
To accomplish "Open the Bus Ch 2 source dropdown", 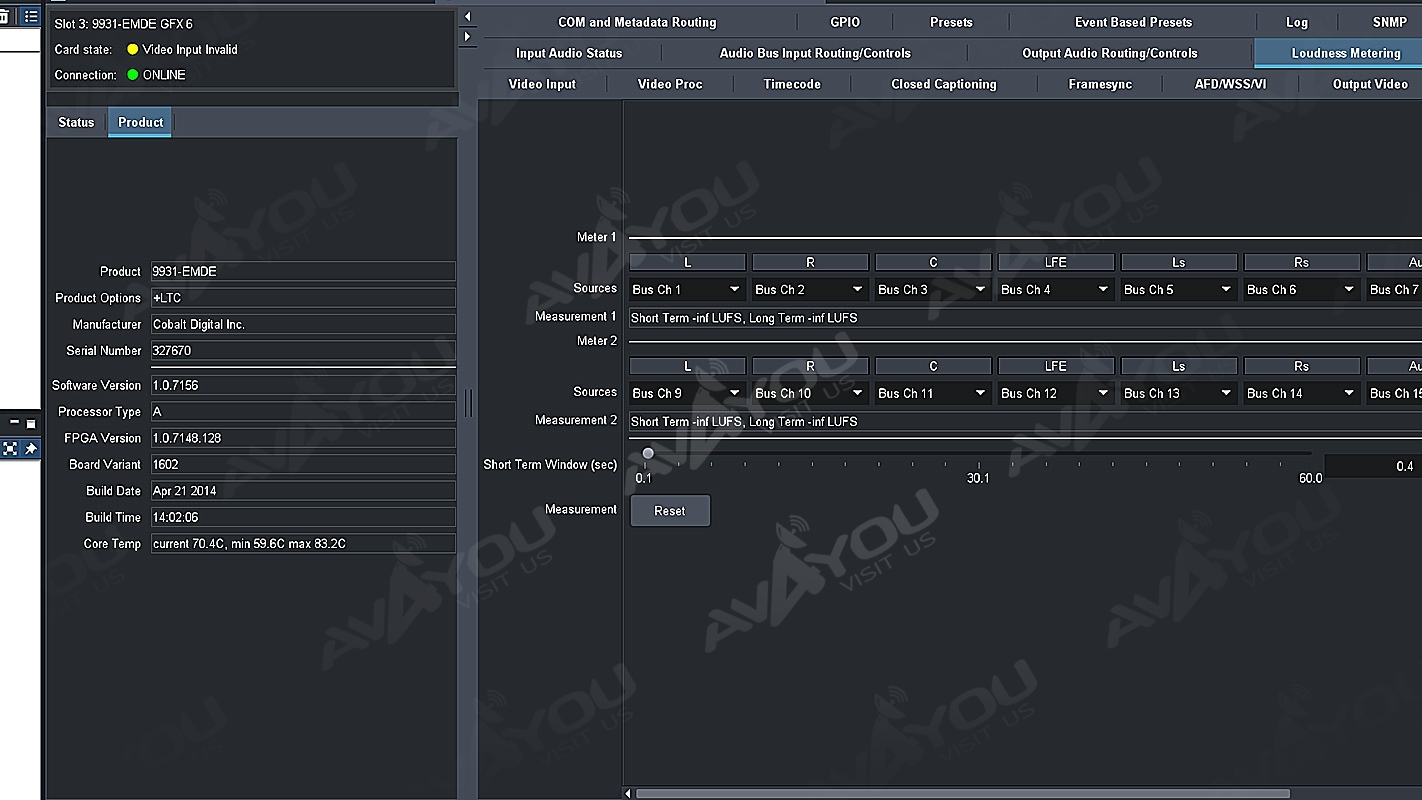I will coord(810,289).
